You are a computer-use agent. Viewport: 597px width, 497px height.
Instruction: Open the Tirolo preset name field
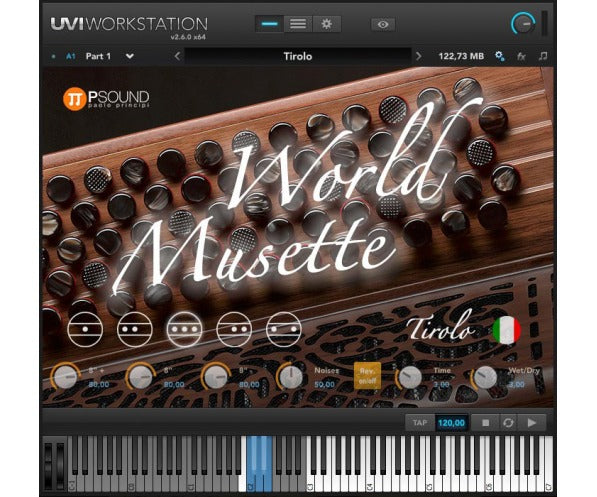click(298, 56)
